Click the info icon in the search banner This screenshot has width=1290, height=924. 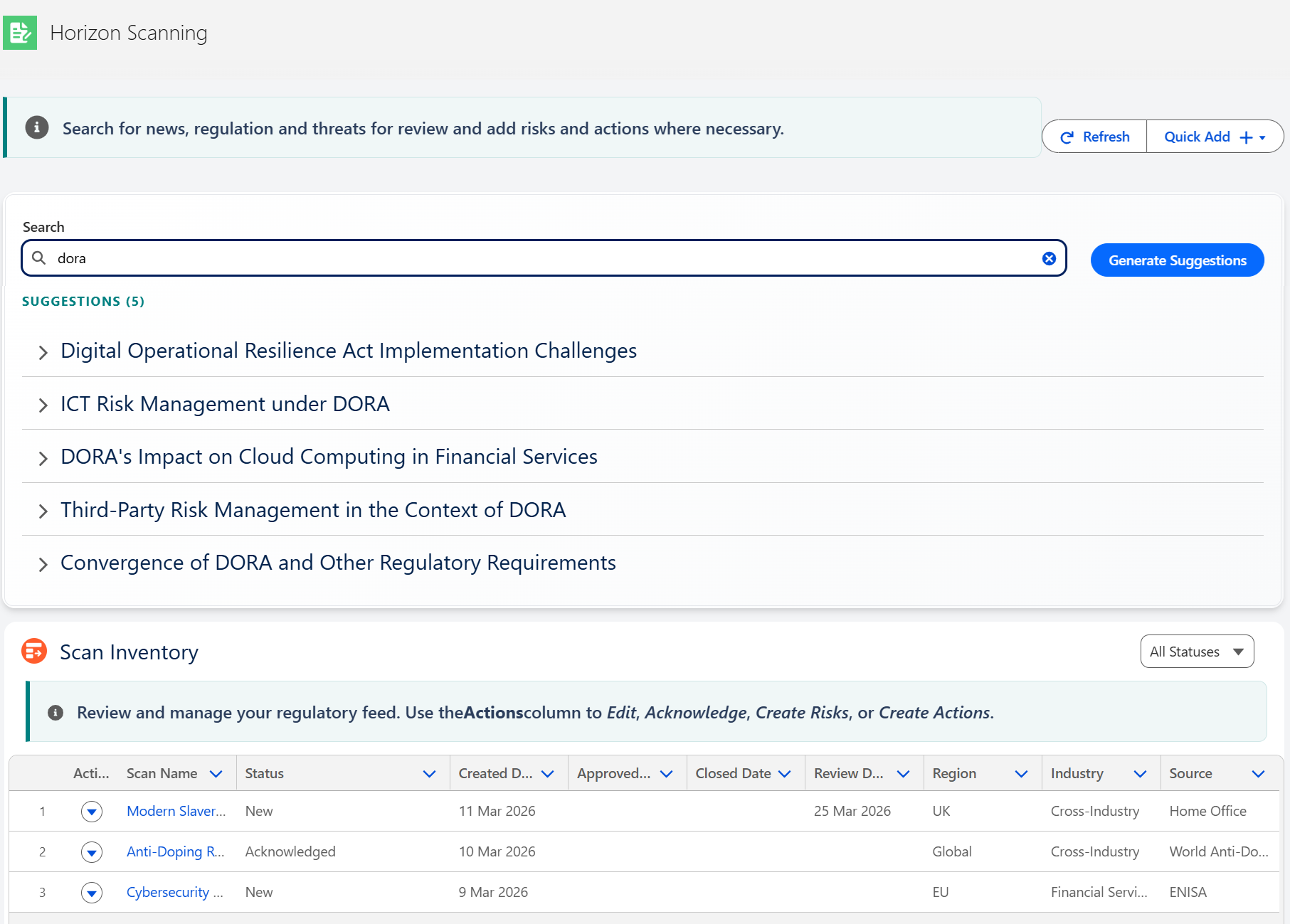click(x=36, y=127)
